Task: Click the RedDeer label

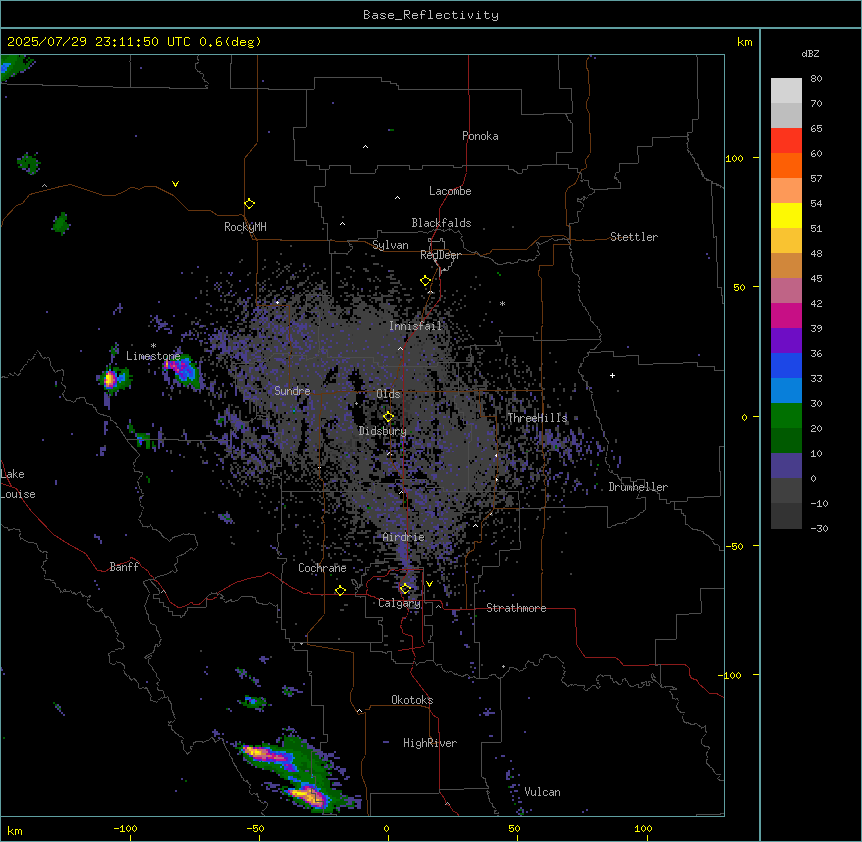Action: point(440,255)
